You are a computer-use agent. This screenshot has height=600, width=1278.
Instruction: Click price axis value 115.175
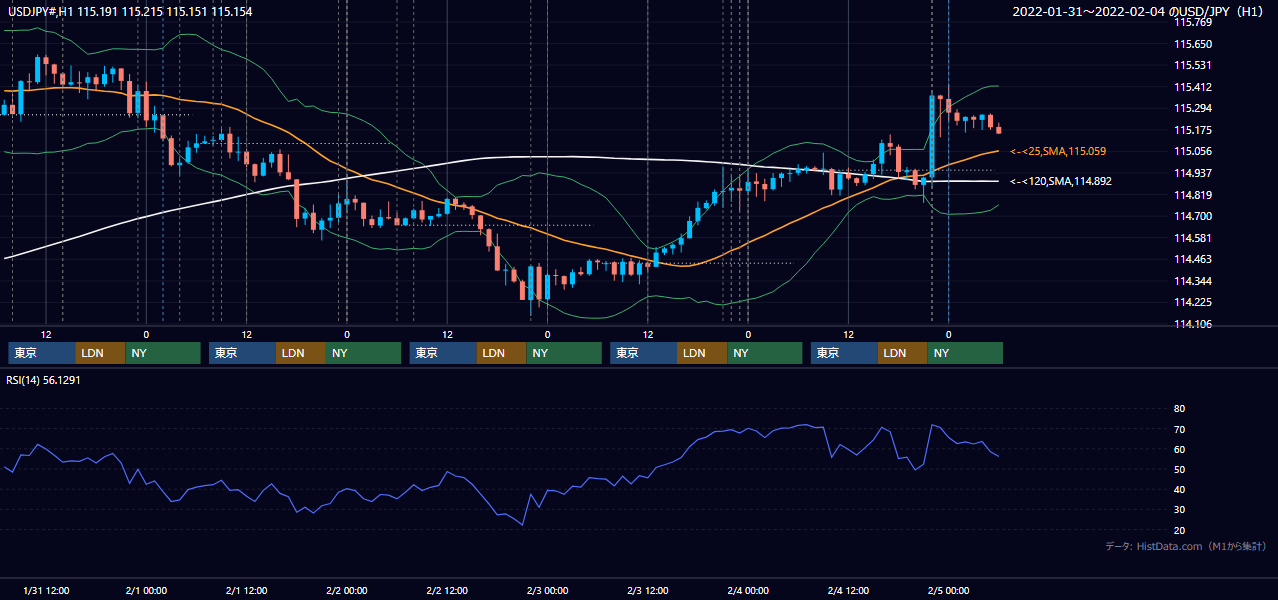pyautogui.click(x=1192, y=130)
